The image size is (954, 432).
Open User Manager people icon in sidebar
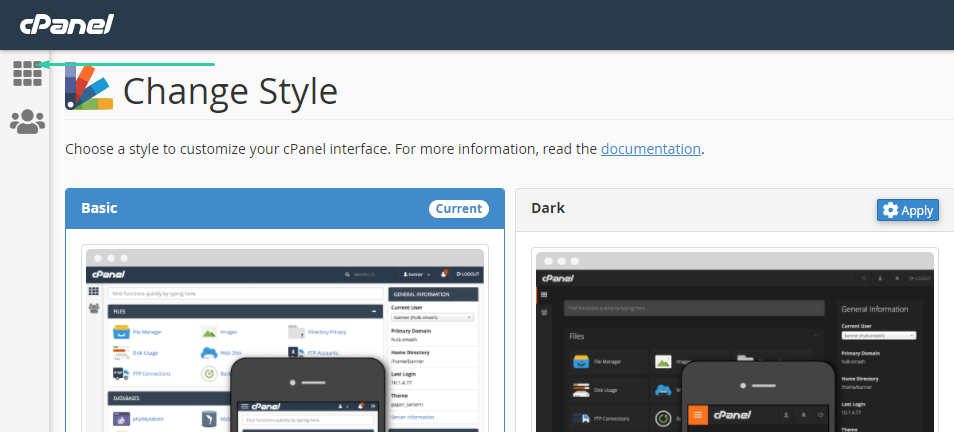tap(27, 122)
